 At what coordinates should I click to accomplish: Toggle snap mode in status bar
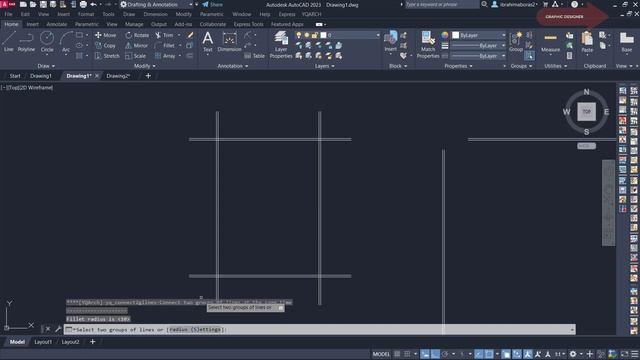tap(407, 354)
